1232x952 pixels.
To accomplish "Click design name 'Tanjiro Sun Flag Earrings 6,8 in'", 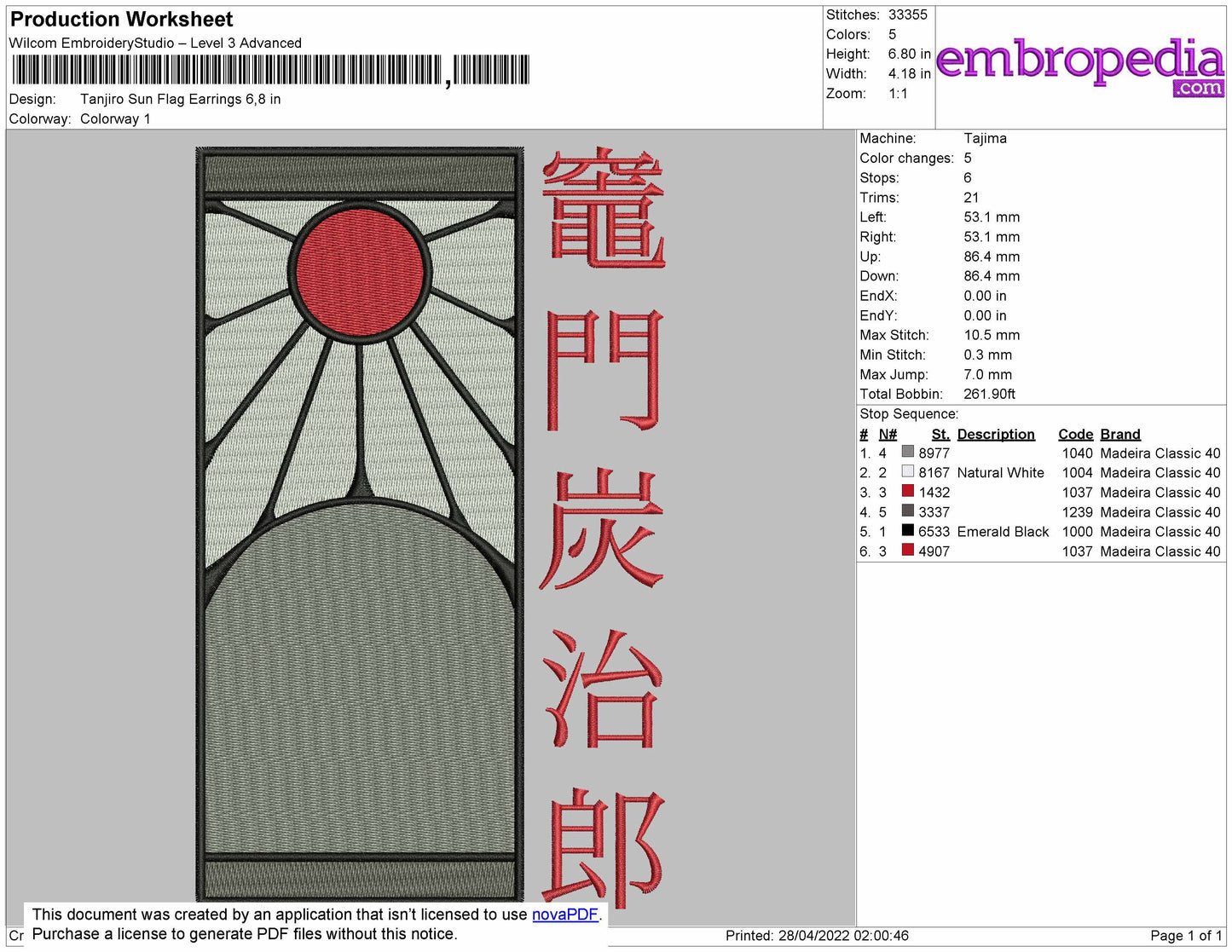I will pyautogui.click(x=181, y=99).
